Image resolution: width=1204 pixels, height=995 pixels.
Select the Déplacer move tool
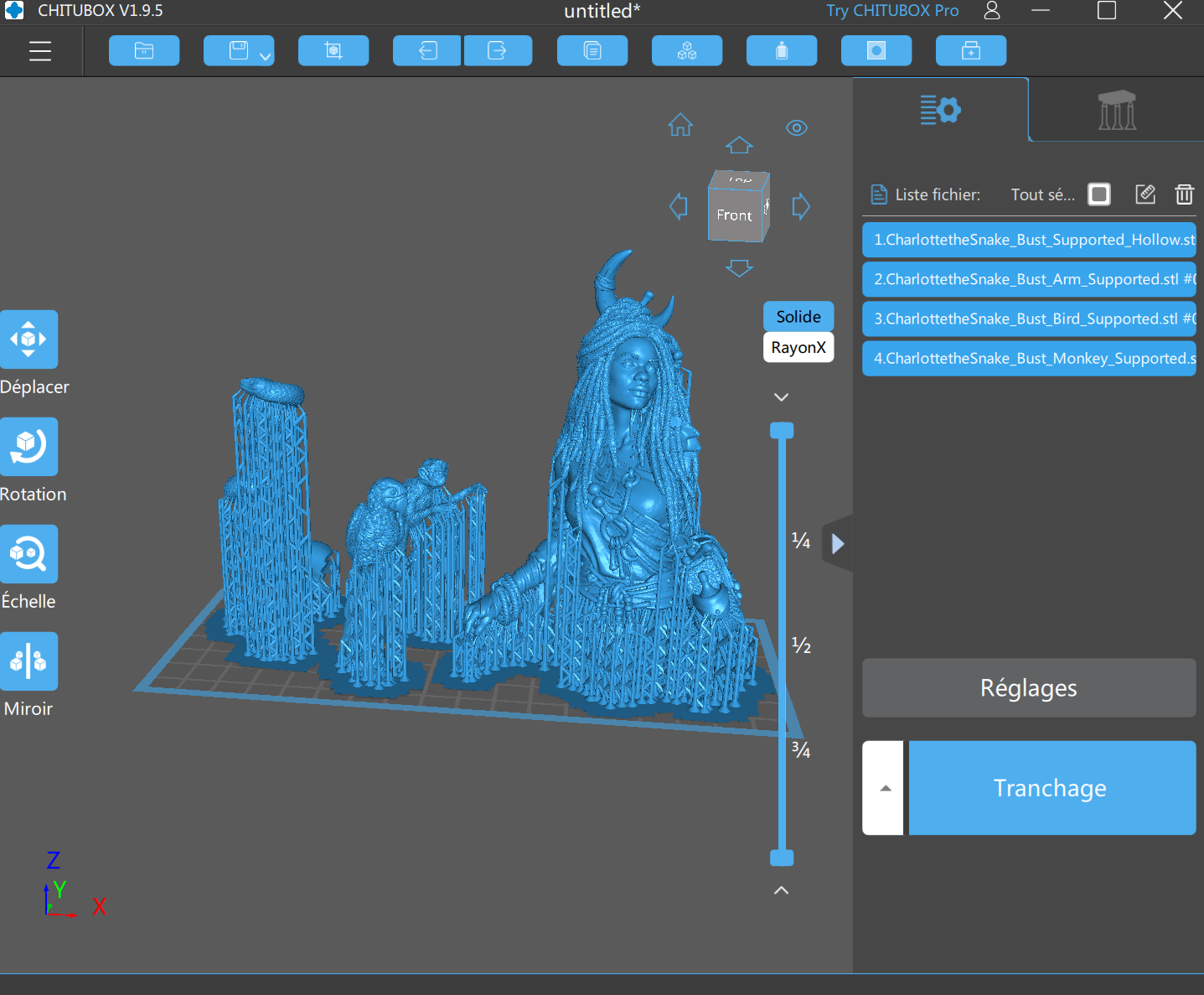click(29, 339)
